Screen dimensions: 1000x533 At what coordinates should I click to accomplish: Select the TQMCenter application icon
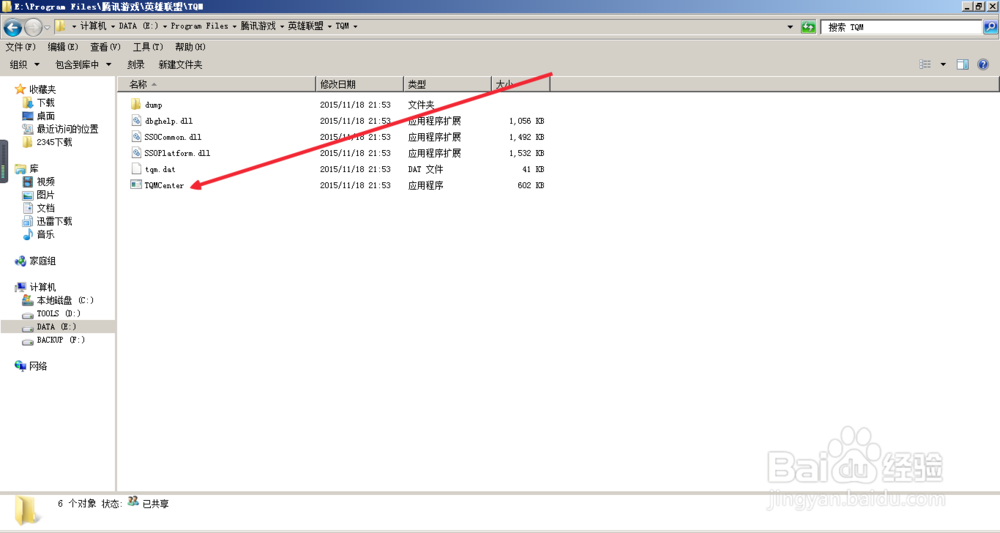tap(136, 185)
